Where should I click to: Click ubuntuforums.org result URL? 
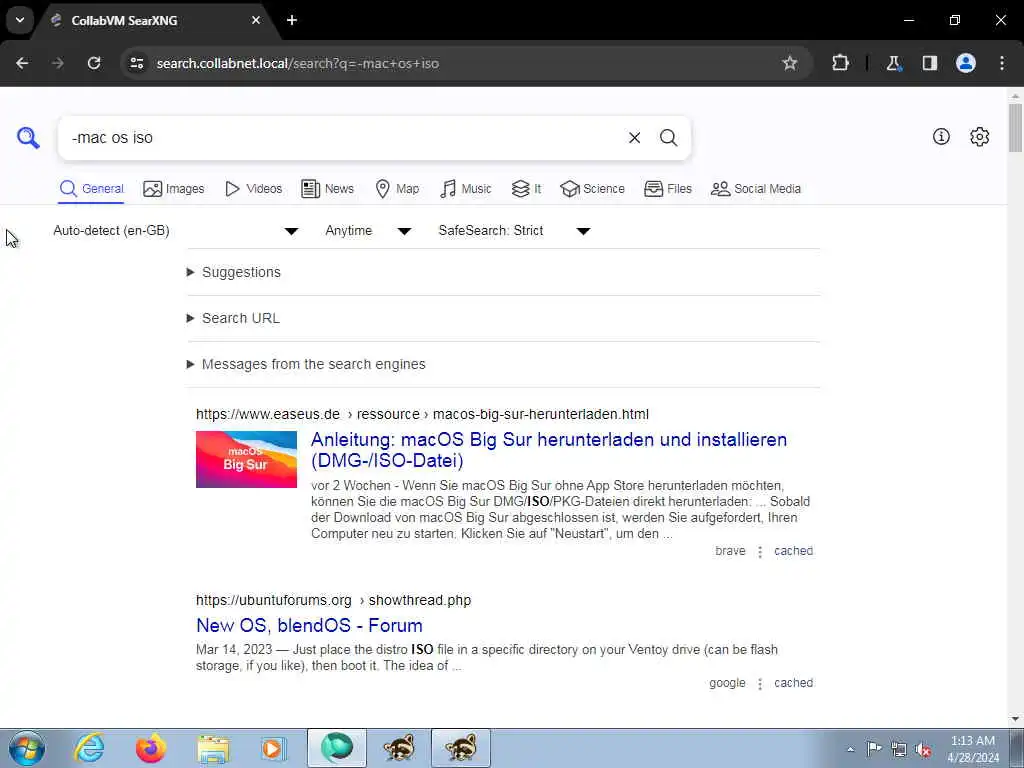pyautogui.click(x=334, y=600)
